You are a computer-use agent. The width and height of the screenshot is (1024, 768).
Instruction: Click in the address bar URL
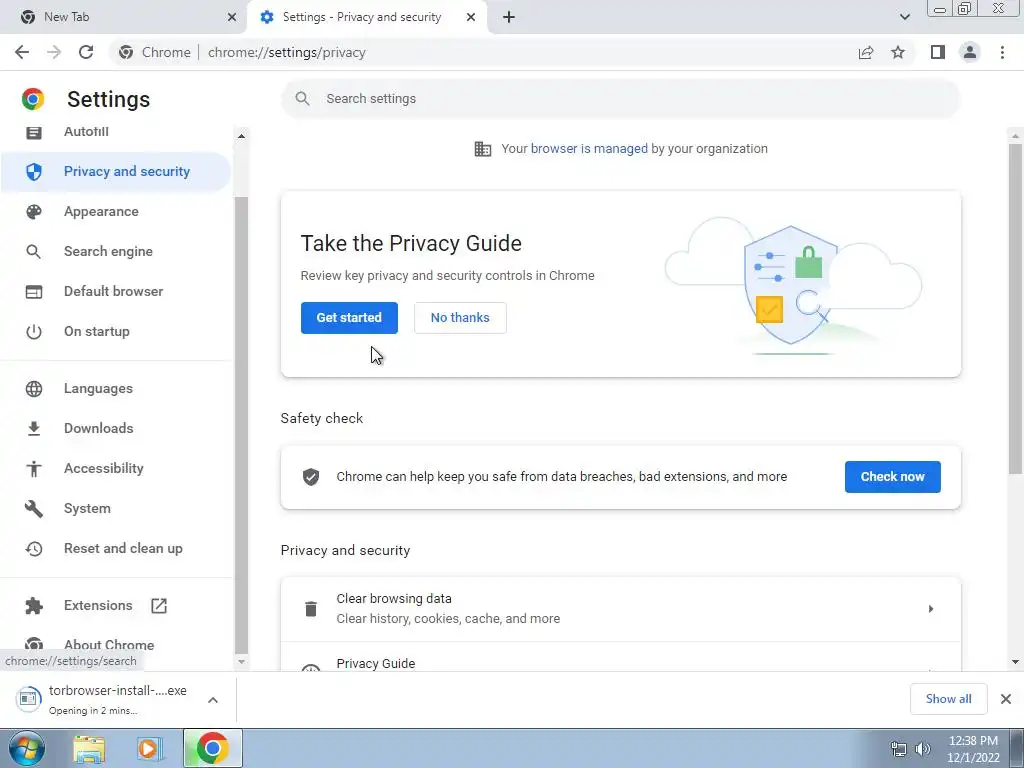click(287, 52)
